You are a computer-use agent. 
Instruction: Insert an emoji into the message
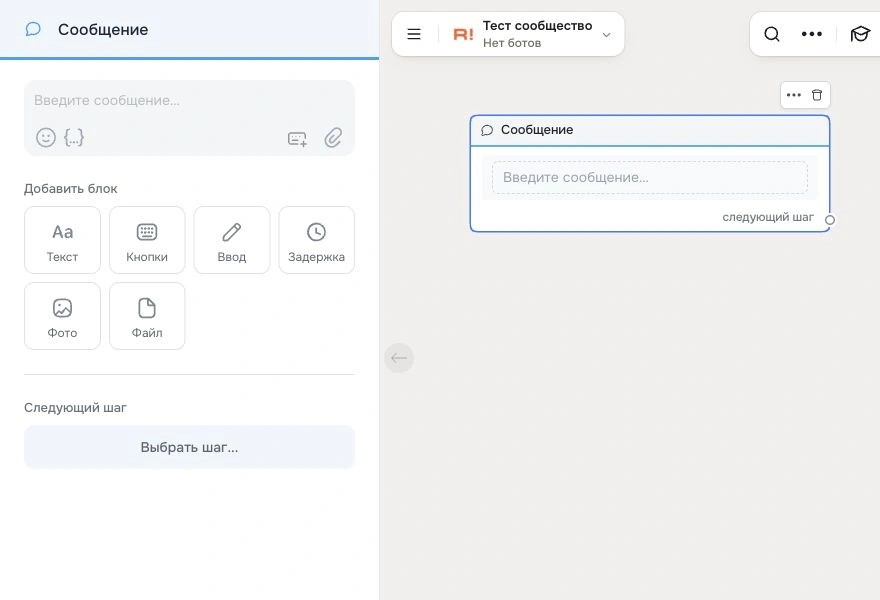click(46, 137)
